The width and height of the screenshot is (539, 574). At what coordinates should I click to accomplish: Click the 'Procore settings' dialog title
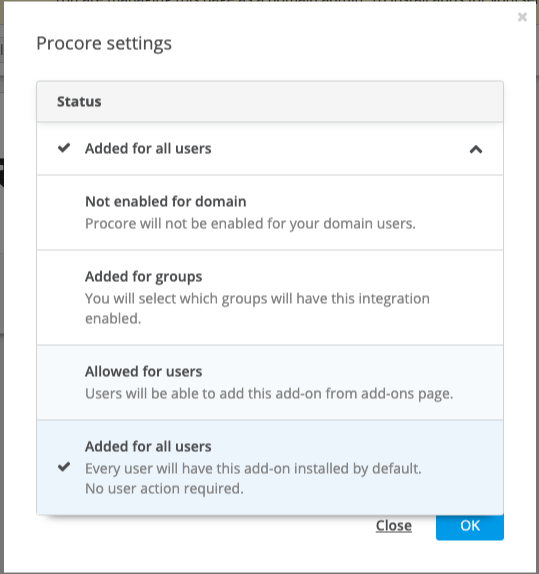click(x=104, y=44)
